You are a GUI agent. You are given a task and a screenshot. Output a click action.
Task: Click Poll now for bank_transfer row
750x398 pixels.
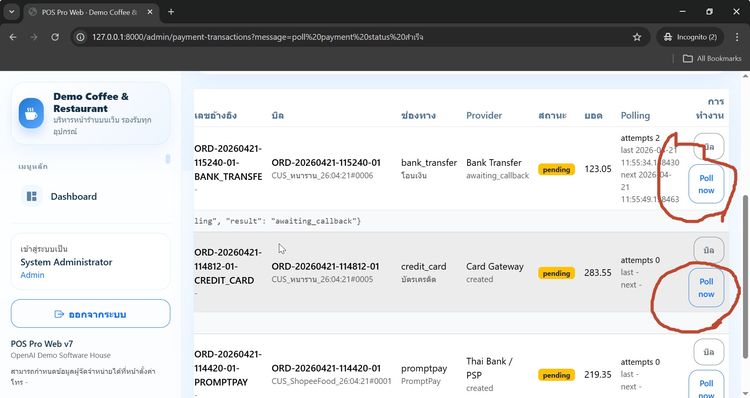click(x=706, y=184)
